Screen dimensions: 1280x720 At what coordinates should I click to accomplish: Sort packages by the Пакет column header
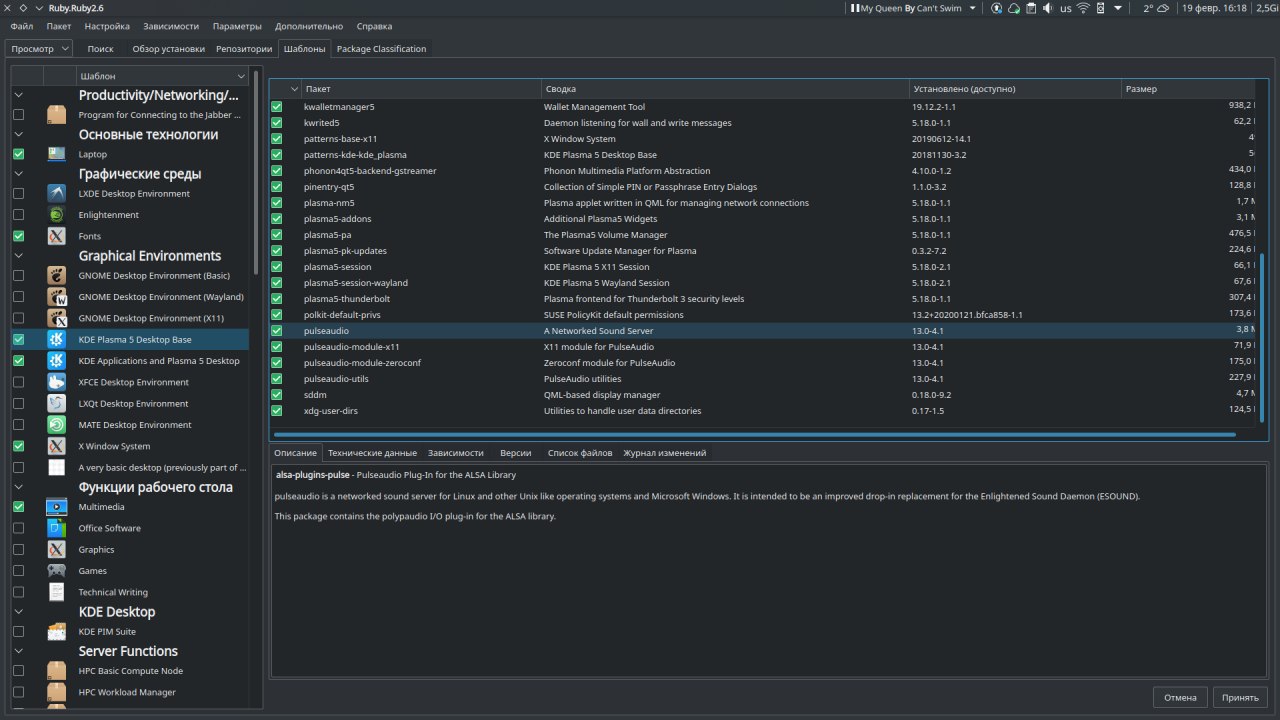[x=420, y=89]
